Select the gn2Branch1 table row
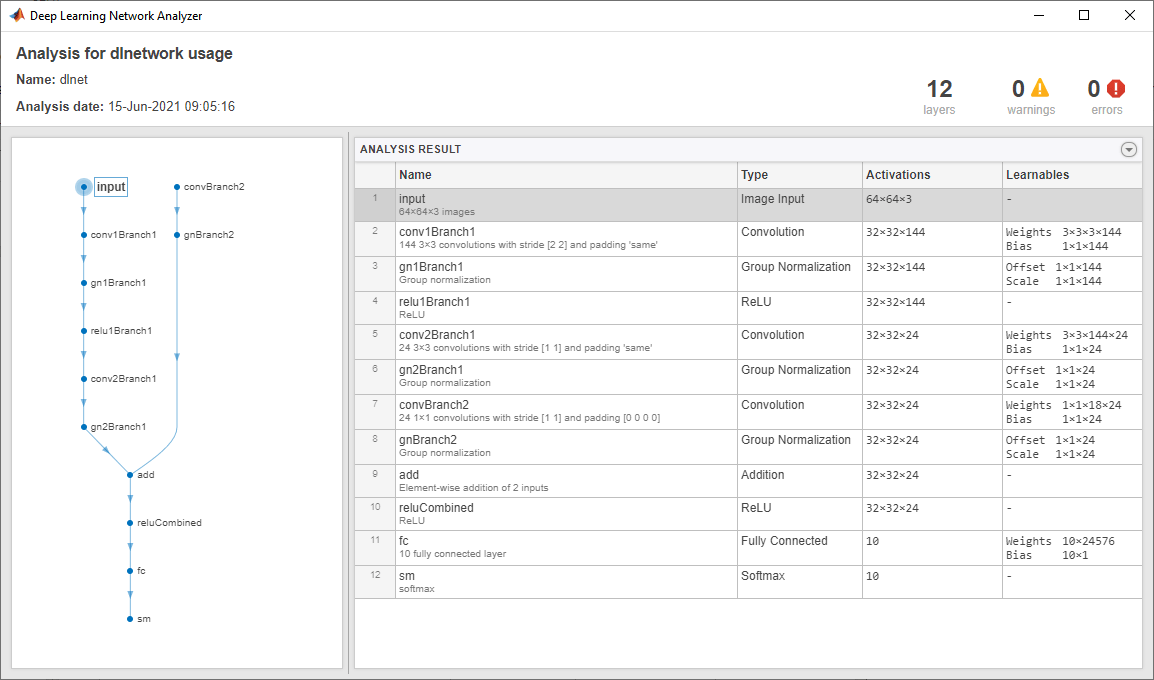Image resolution: width=1154 pixels, height=680 pixels. [565, 376]
